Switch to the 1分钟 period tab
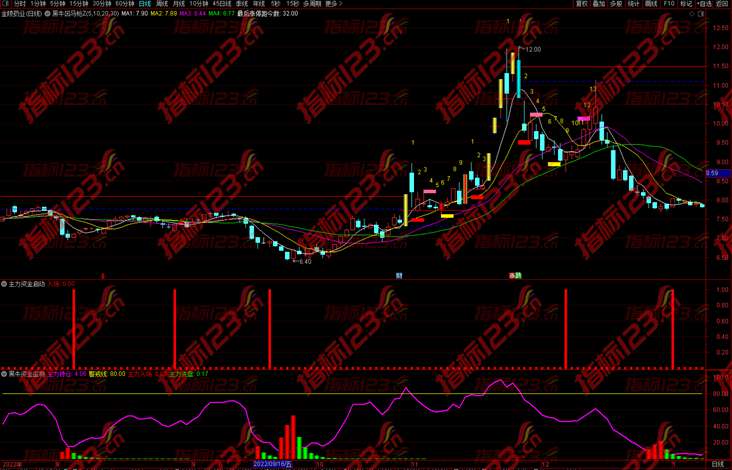The width and height of the screenshot is (732, 470). pos(37,4)
